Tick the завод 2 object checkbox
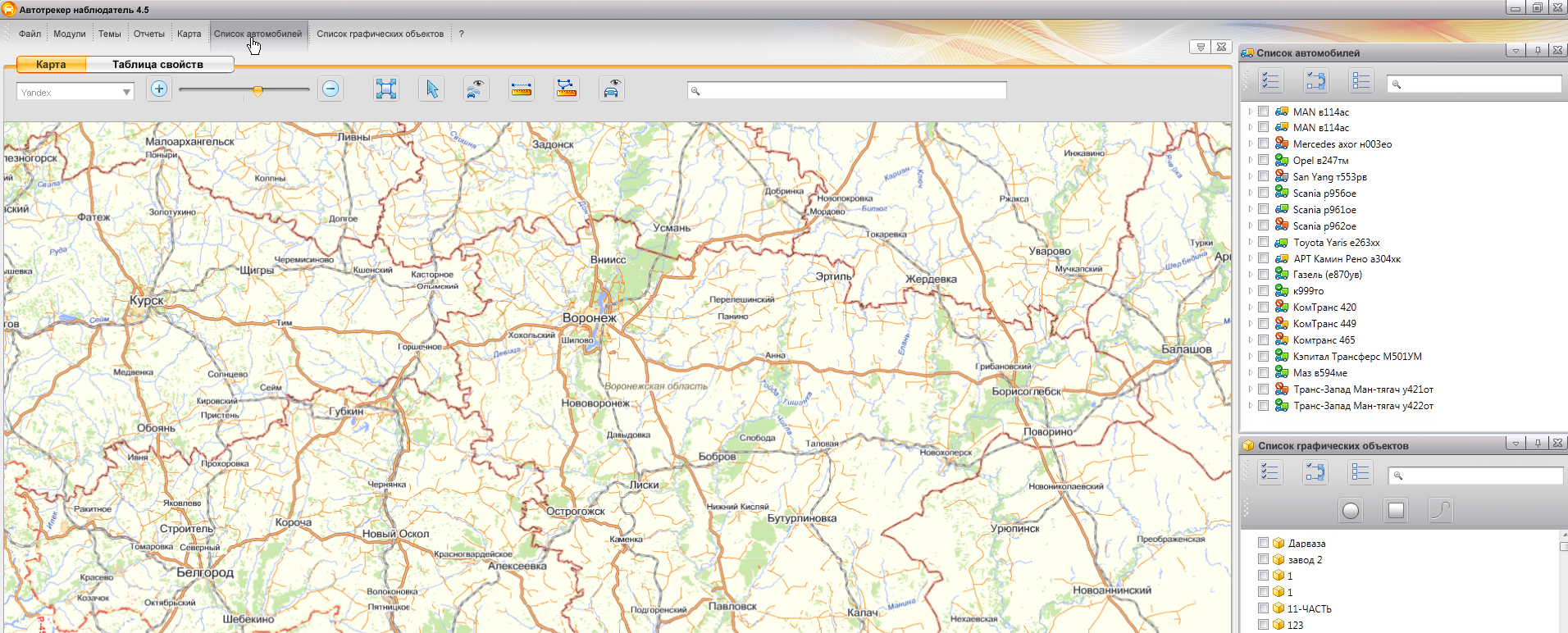The width and height of the screenshot is (1568, 633). click(x=1264, y=559)
